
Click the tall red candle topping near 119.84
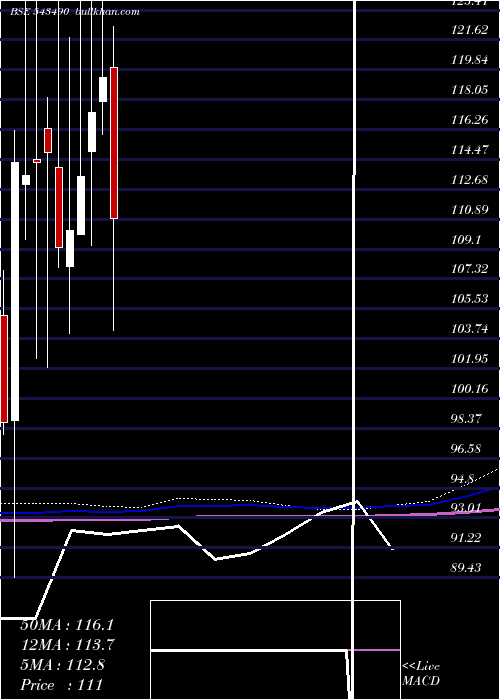[x=114, y=143]
